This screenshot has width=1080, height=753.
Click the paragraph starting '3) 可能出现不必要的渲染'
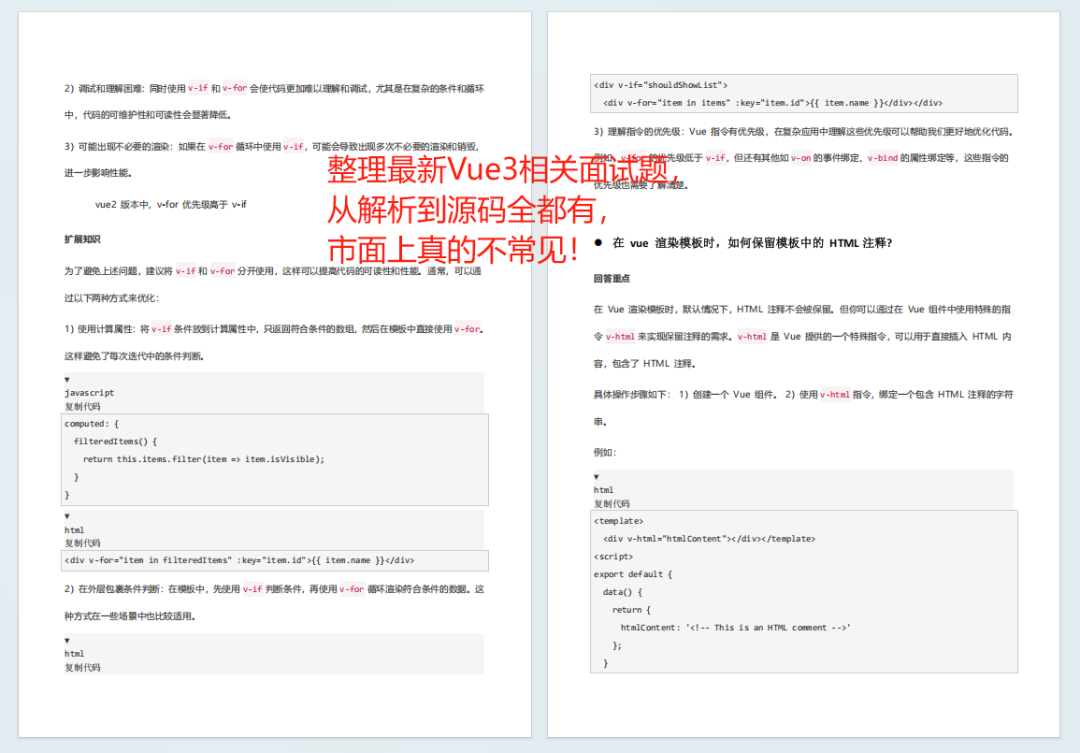[272, 160]
